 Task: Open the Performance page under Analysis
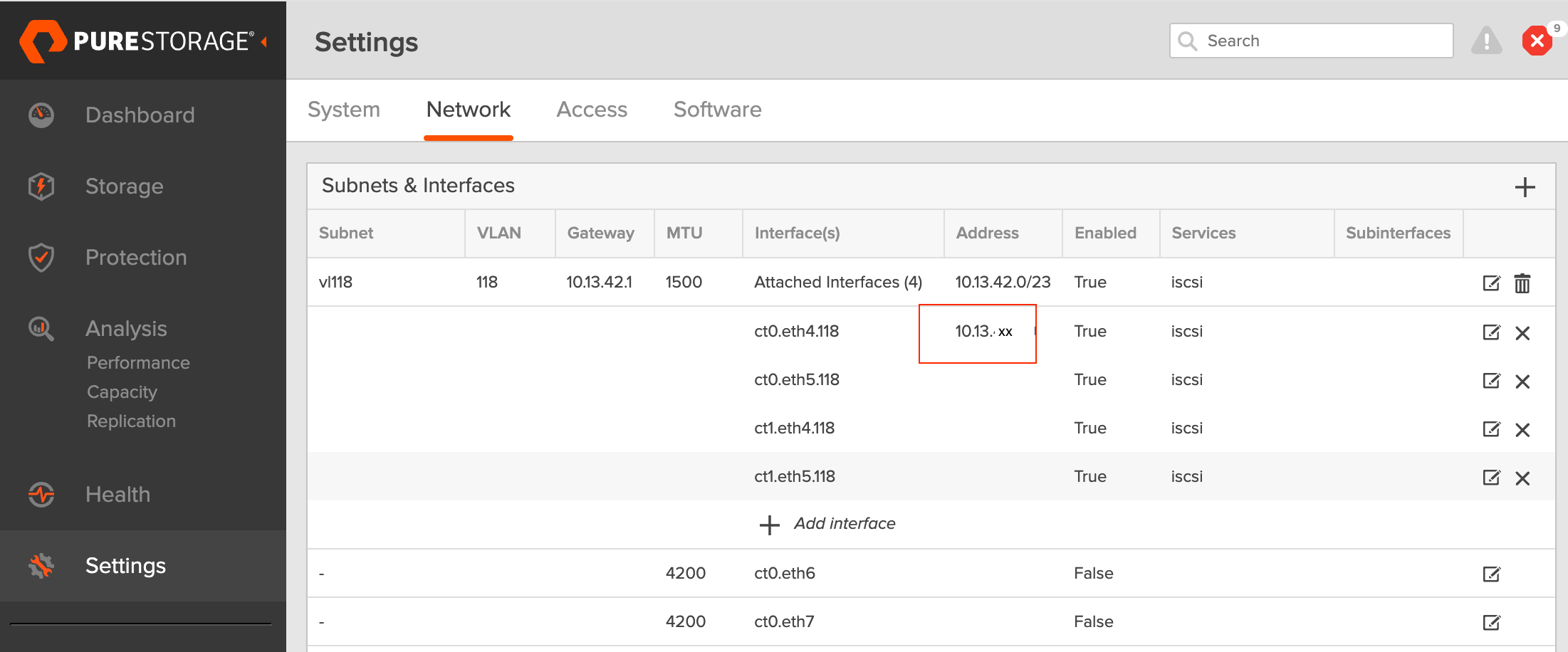click(137, 362)
